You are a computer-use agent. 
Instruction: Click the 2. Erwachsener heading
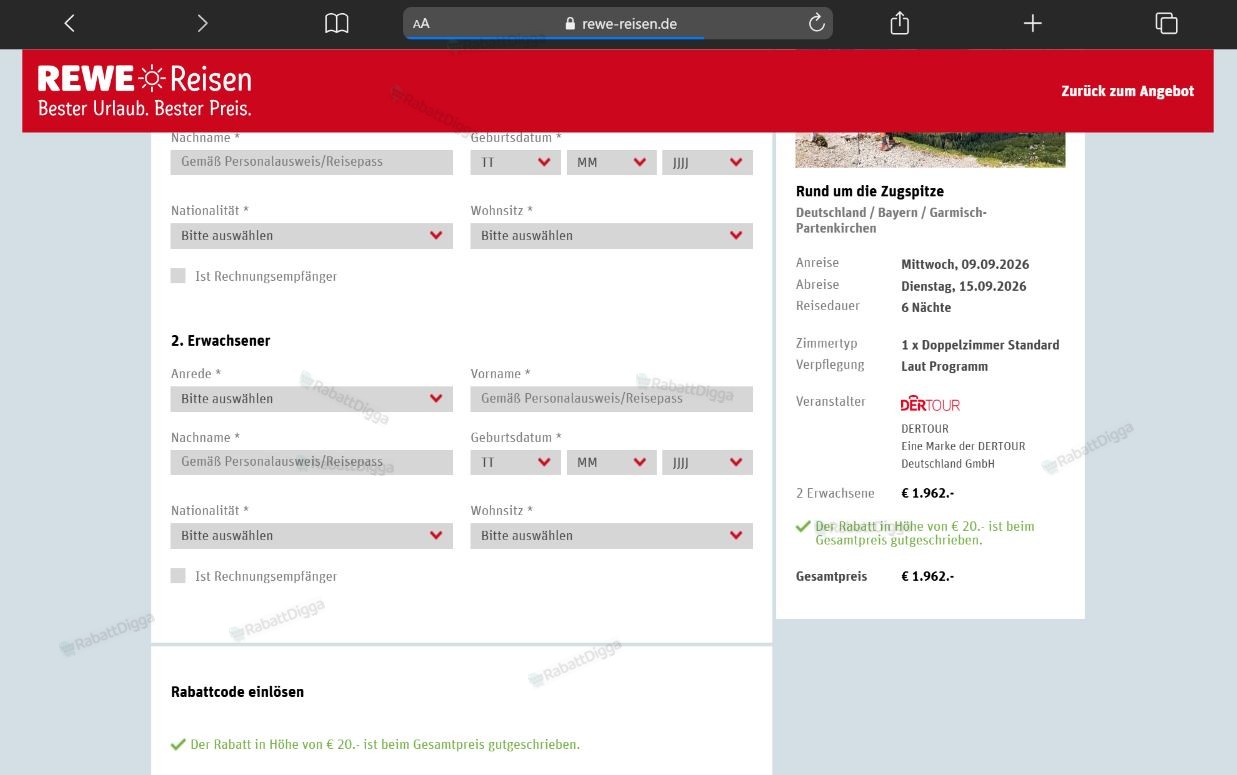pyautogui.click(x=221, y=341)
